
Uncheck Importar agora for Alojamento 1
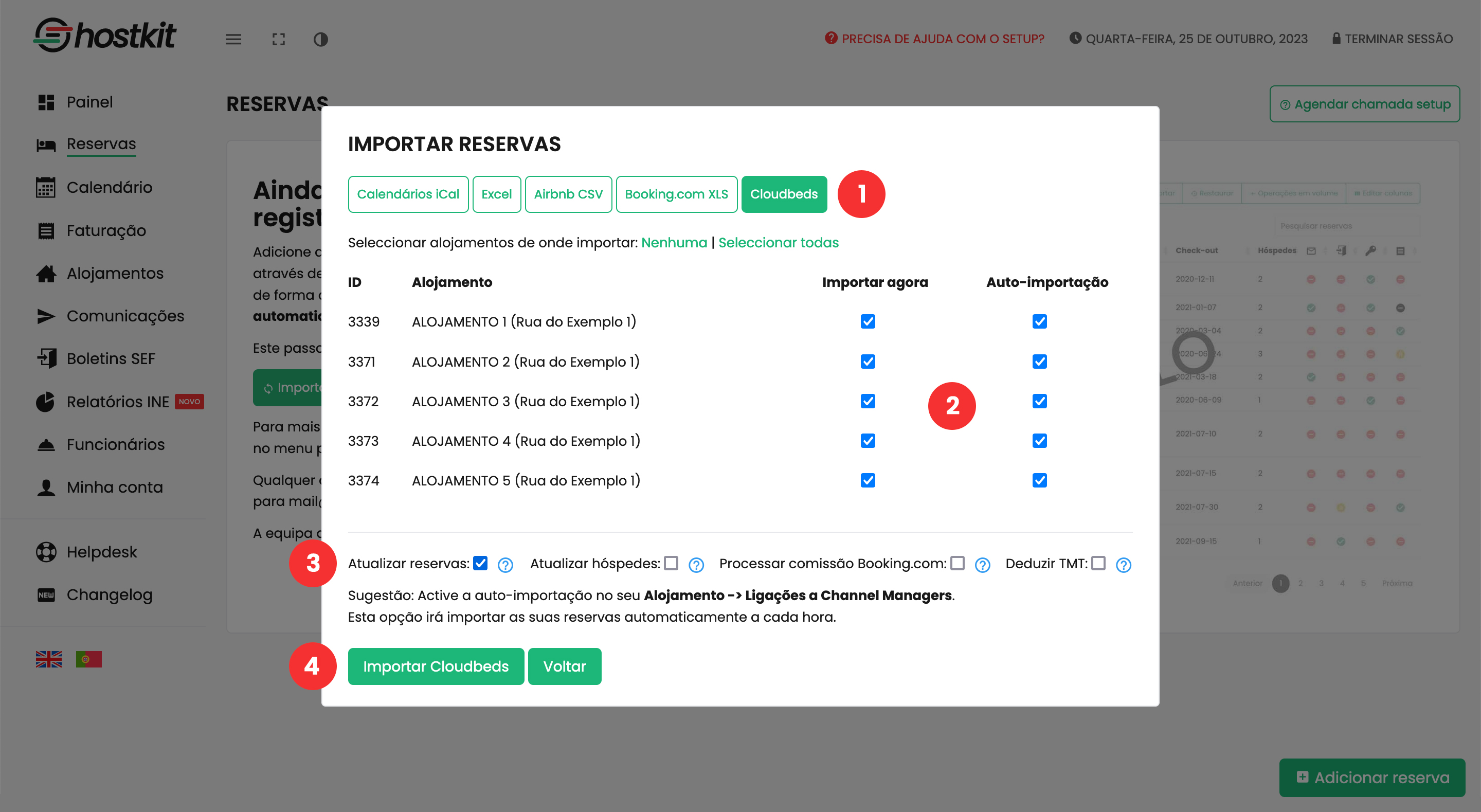868,321
